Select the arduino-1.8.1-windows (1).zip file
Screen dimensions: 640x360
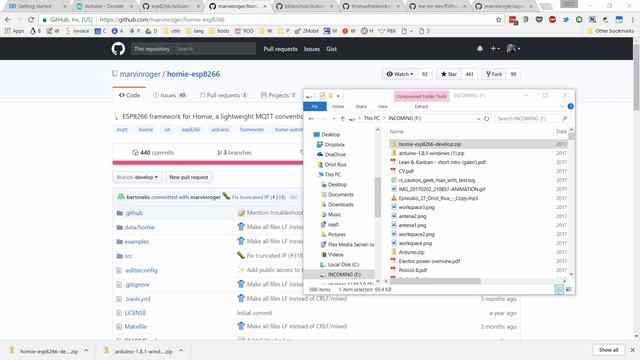[431, 153]
